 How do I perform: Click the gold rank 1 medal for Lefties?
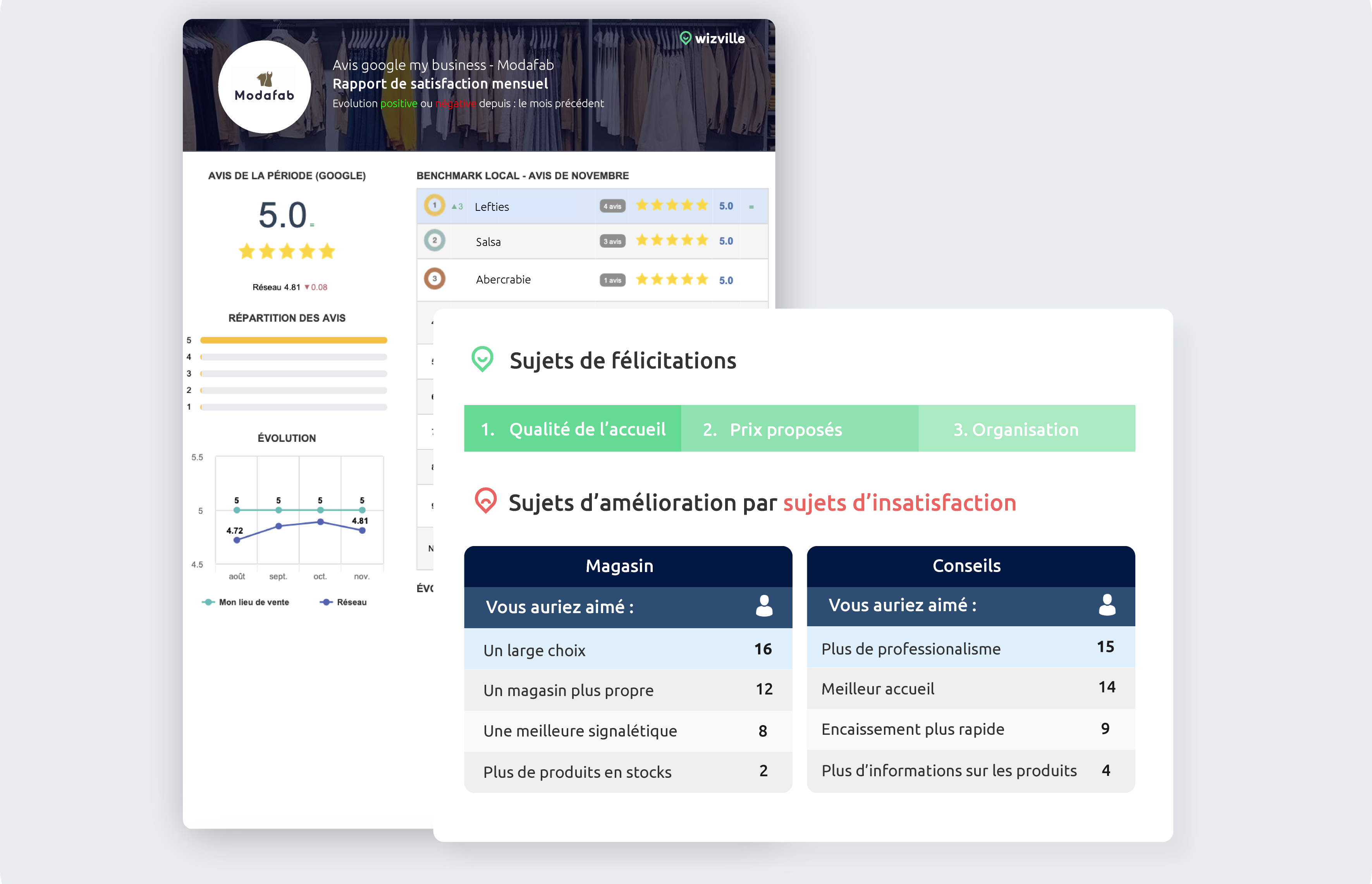(434, 205)
